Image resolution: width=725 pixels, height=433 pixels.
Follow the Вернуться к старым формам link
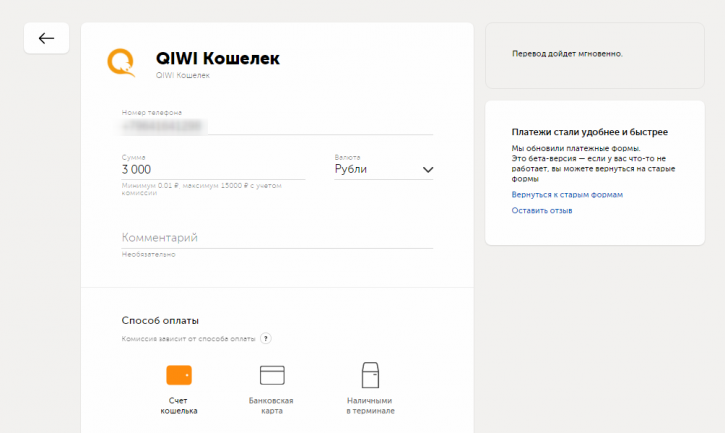coord(567,195)
